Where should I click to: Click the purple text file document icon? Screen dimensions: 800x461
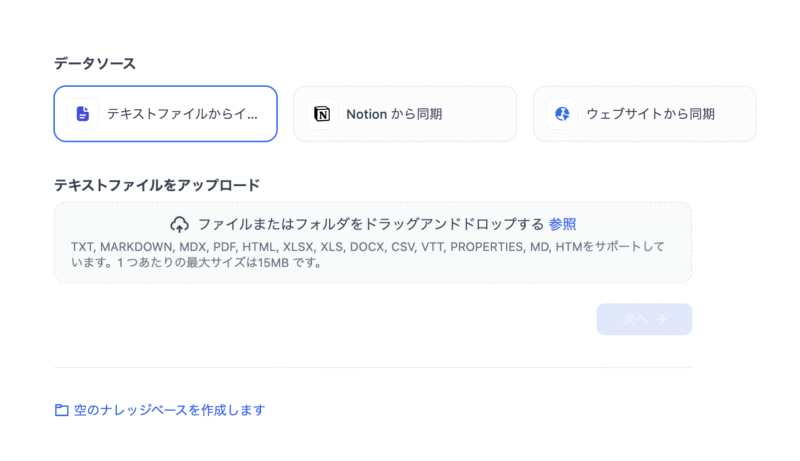(83, 114)
